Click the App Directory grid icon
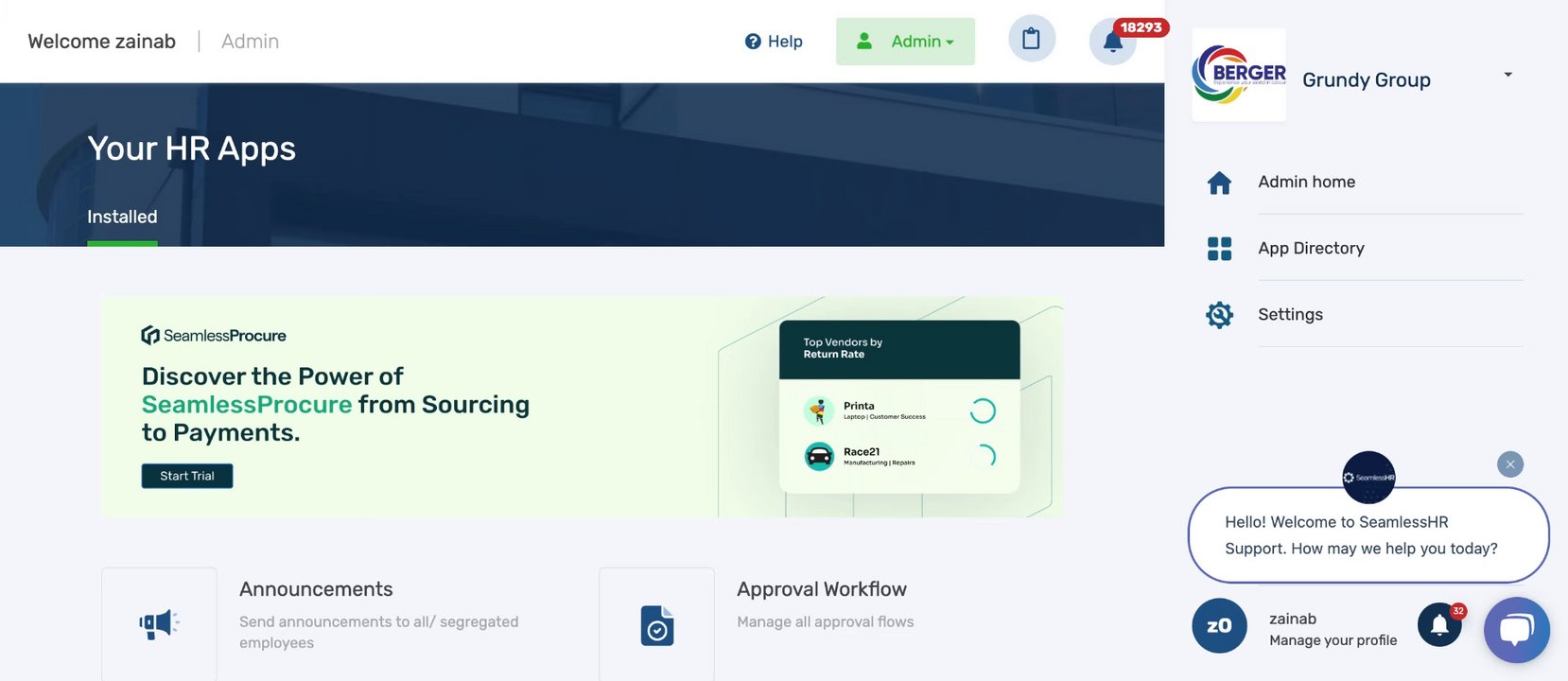 (1220, 249)
